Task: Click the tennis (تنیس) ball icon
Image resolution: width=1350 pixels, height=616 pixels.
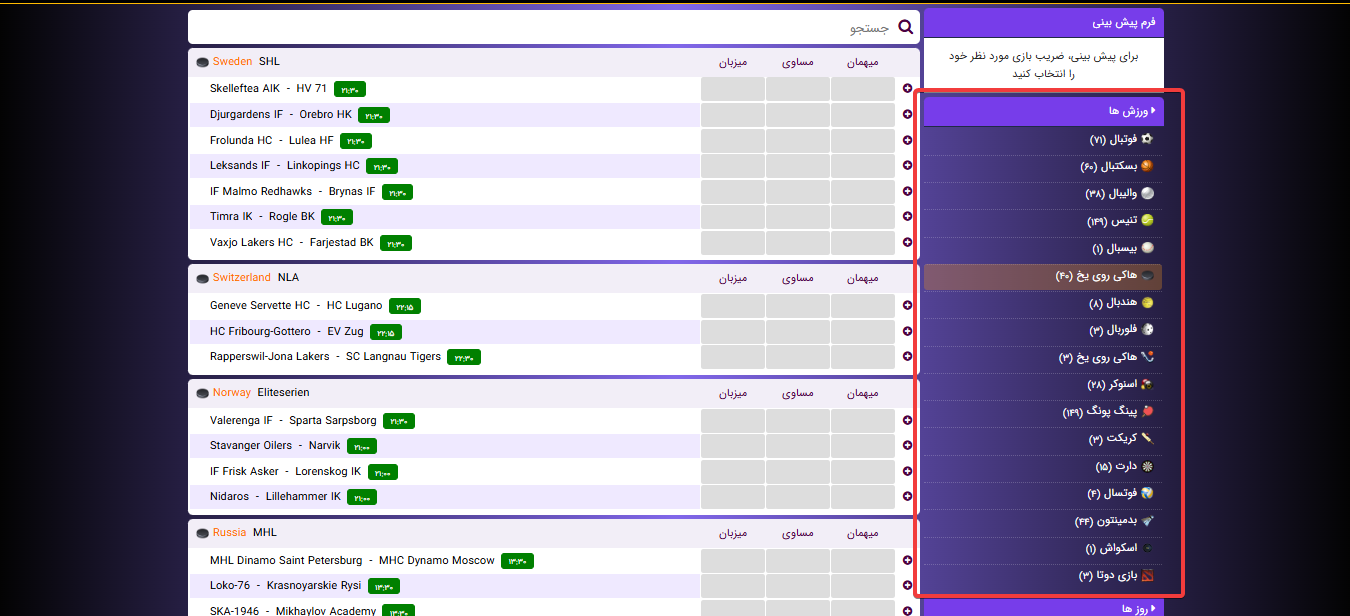Action: [x=1147, y=221]
